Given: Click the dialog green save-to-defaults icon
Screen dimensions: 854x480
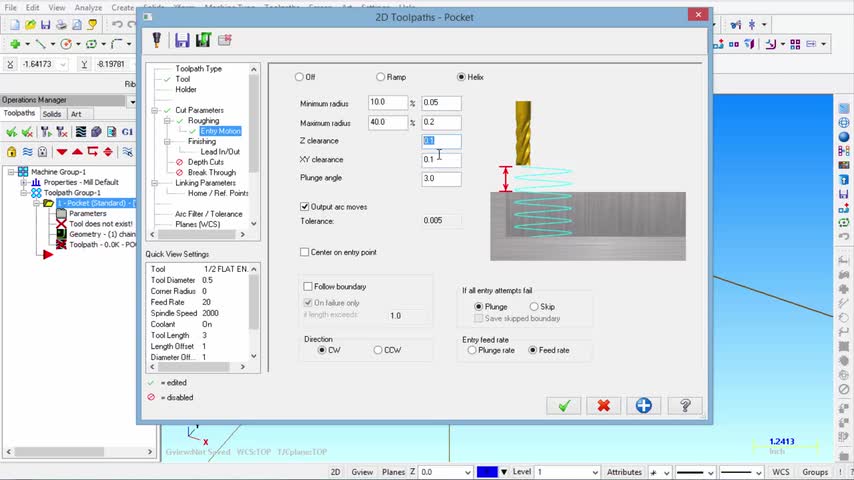Looking at the screenshot, I should pyautogui.click(x=203, y=40).
